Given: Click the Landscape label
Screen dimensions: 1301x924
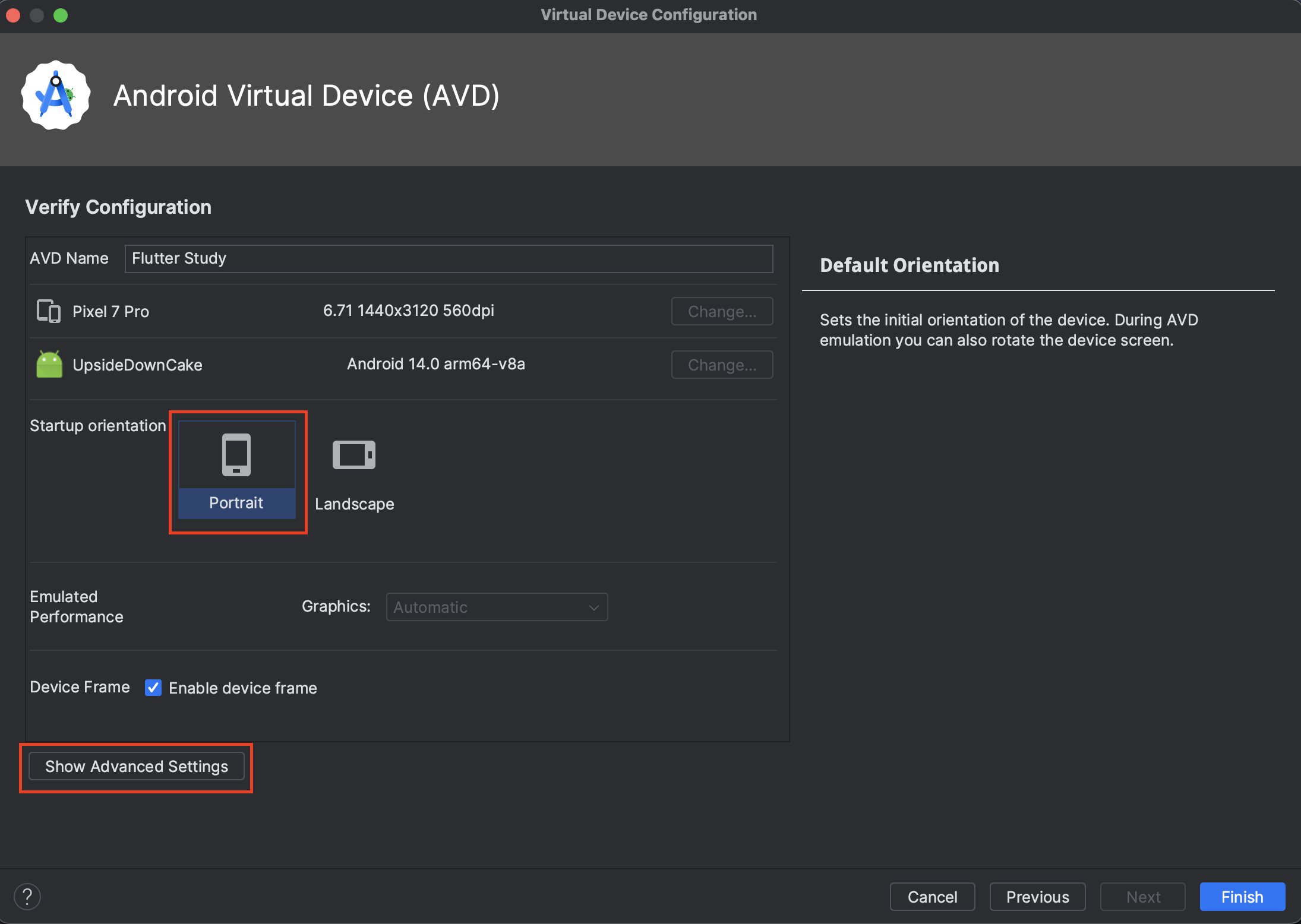Looking at the screenshot, I should click(355, 504).
